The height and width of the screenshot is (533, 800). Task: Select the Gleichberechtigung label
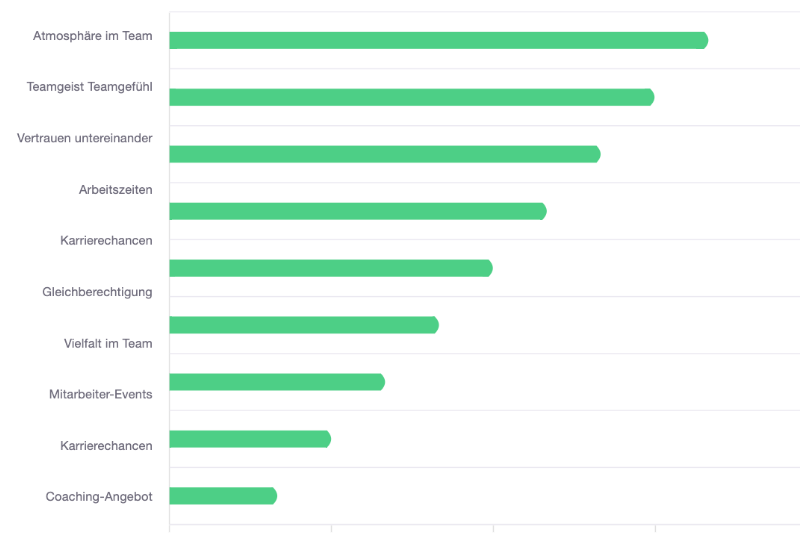point(97,292)
